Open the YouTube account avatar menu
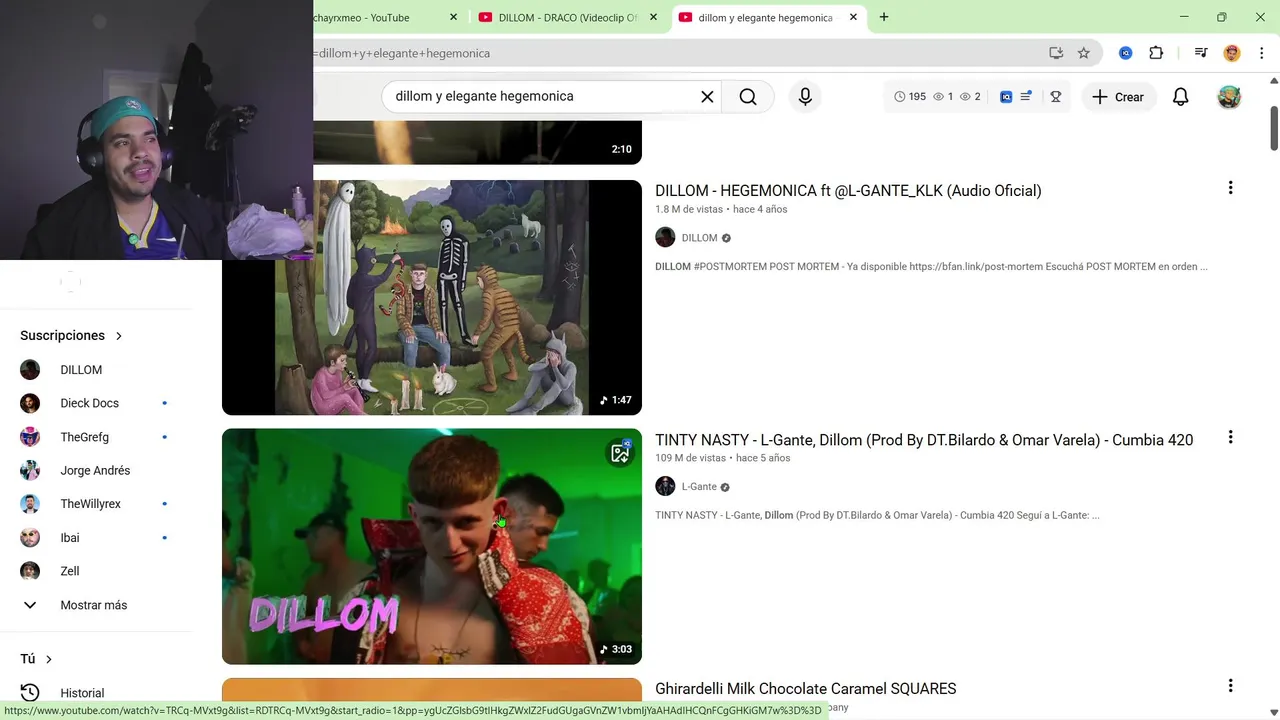Viewport: 1280px width, 720px height. (1229, 96)
